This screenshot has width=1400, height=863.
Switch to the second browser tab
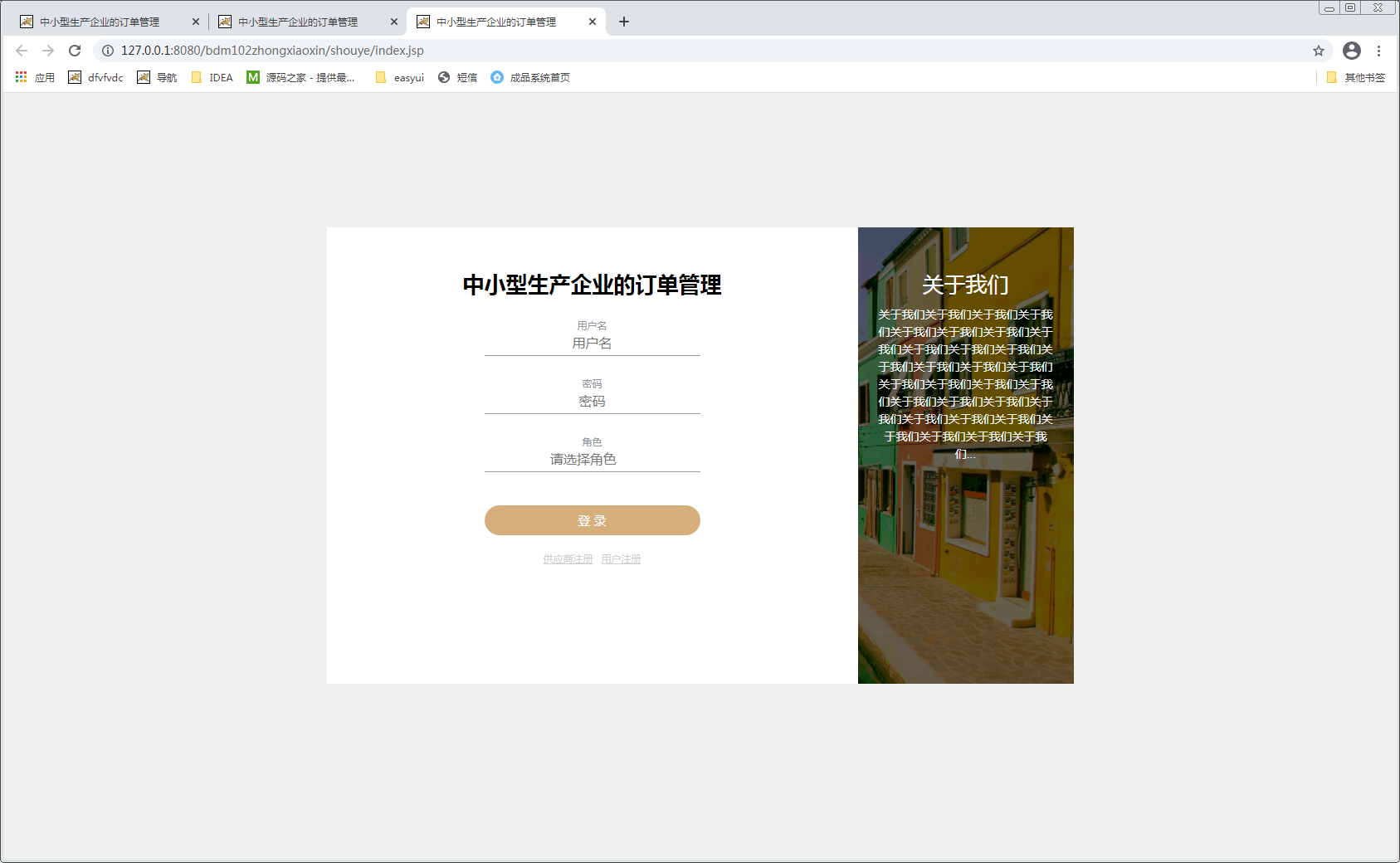click(306, 22)
